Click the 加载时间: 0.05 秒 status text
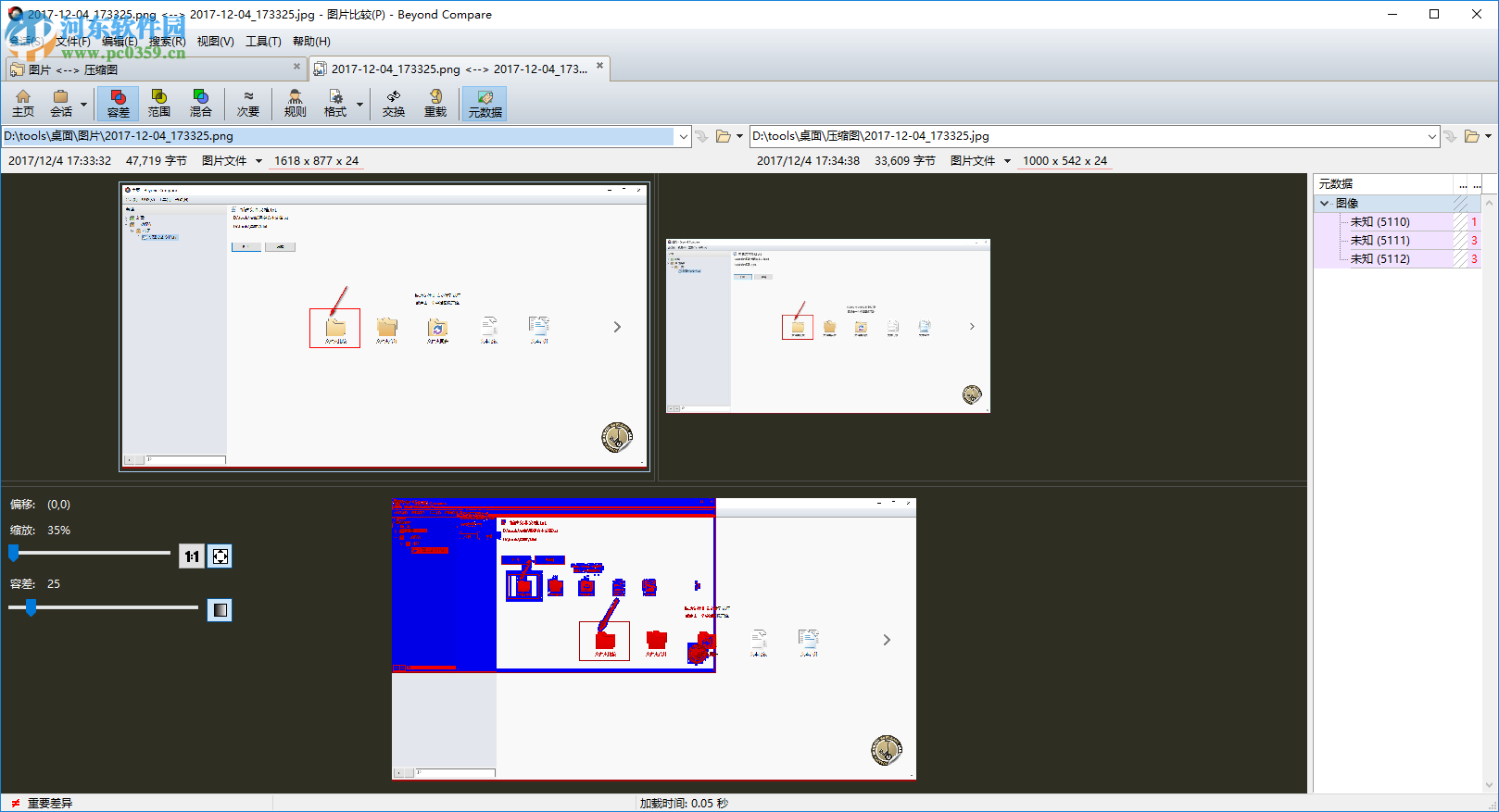The image size is (1499, 812). (x=684, y=804)
